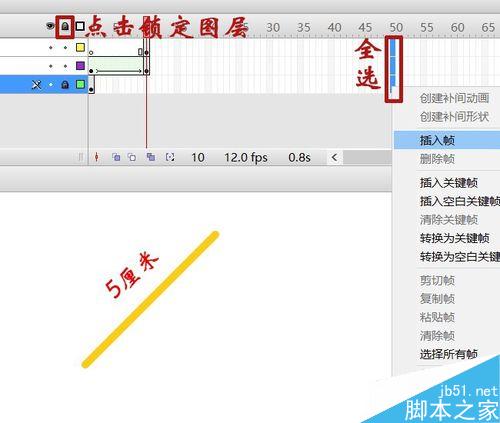Screen dimensions: 500x423
Task: Enable Onion Skin mode
Action: click(x=116, y=157)
